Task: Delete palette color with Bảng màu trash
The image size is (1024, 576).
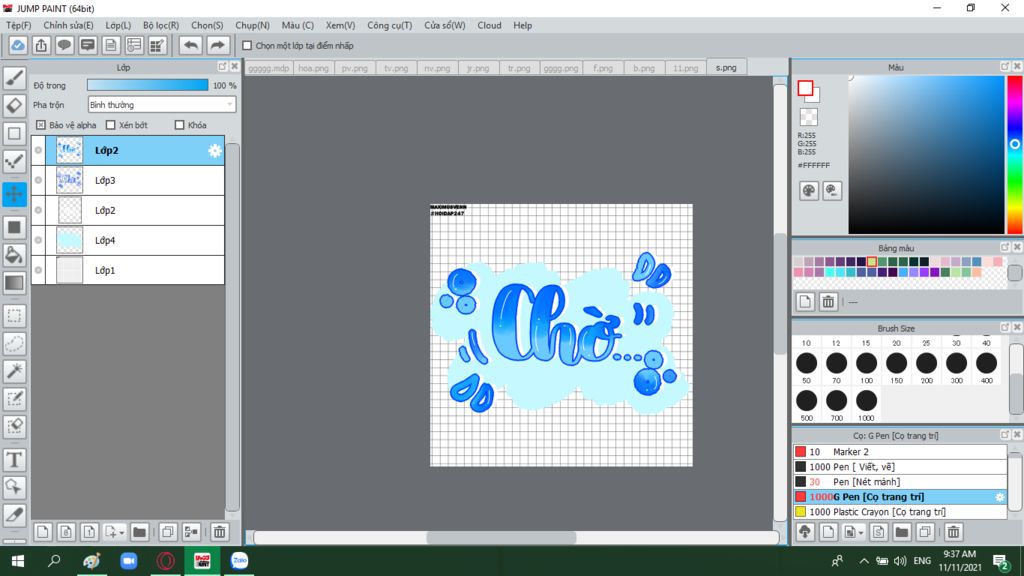Action: click(828, 302)
